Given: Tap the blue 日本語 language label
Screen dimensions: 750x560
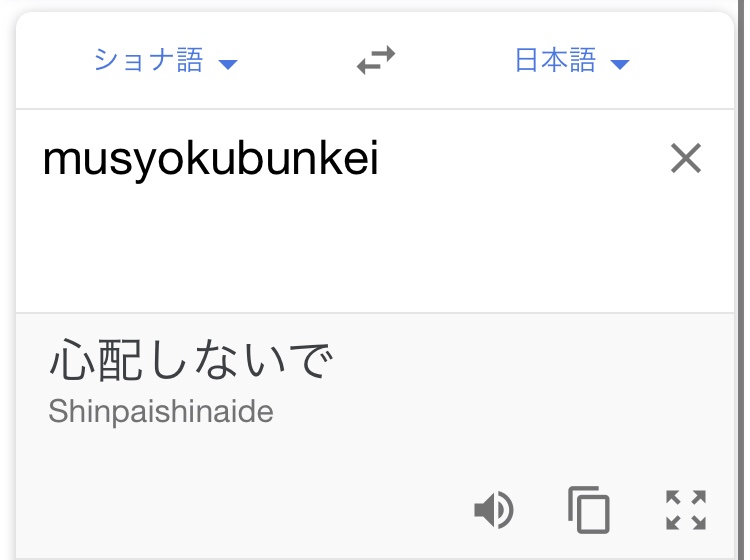Looking at the screenshot, I should 555,60.
